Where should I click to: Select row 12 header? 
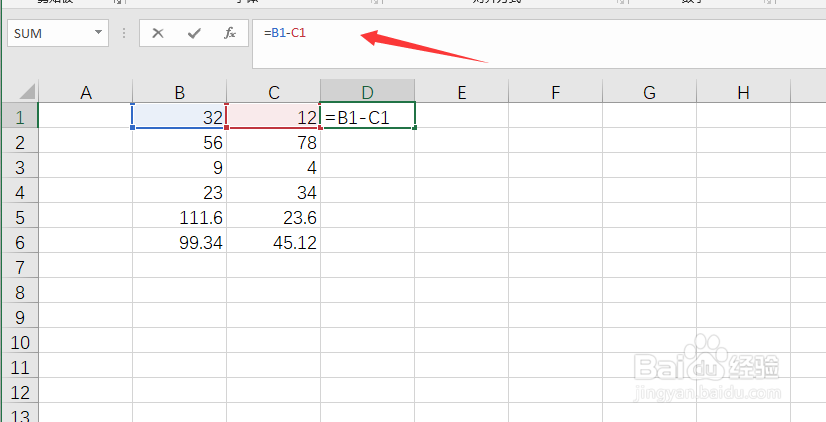pyautogui.click(x=20, y=391)
